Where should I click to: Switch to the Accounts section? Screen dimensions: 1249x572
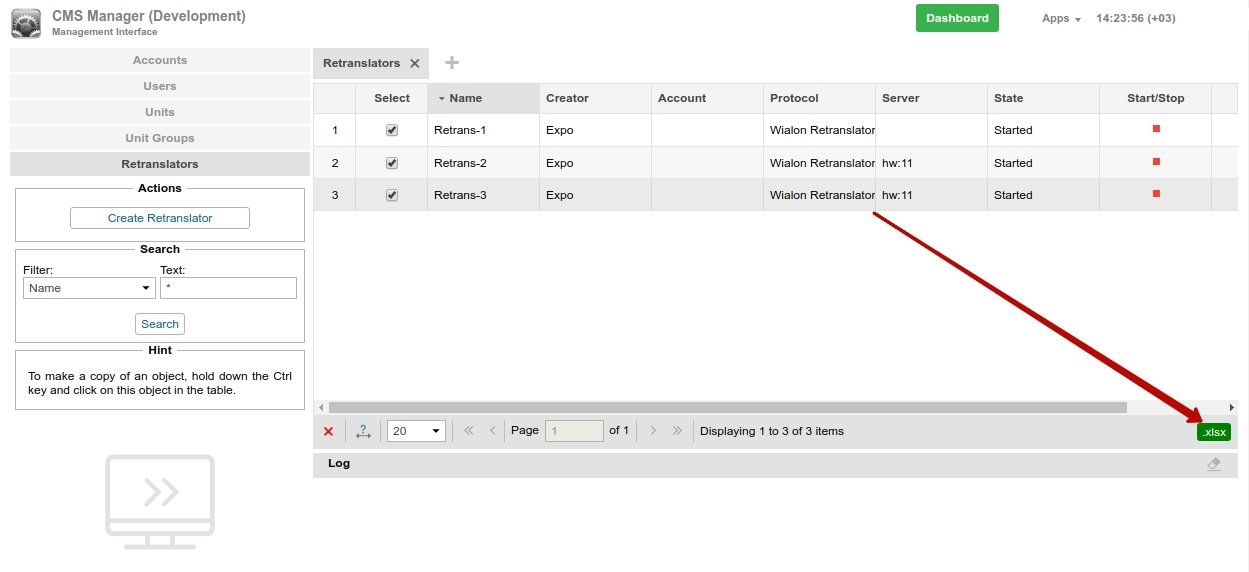pos(160,60)
